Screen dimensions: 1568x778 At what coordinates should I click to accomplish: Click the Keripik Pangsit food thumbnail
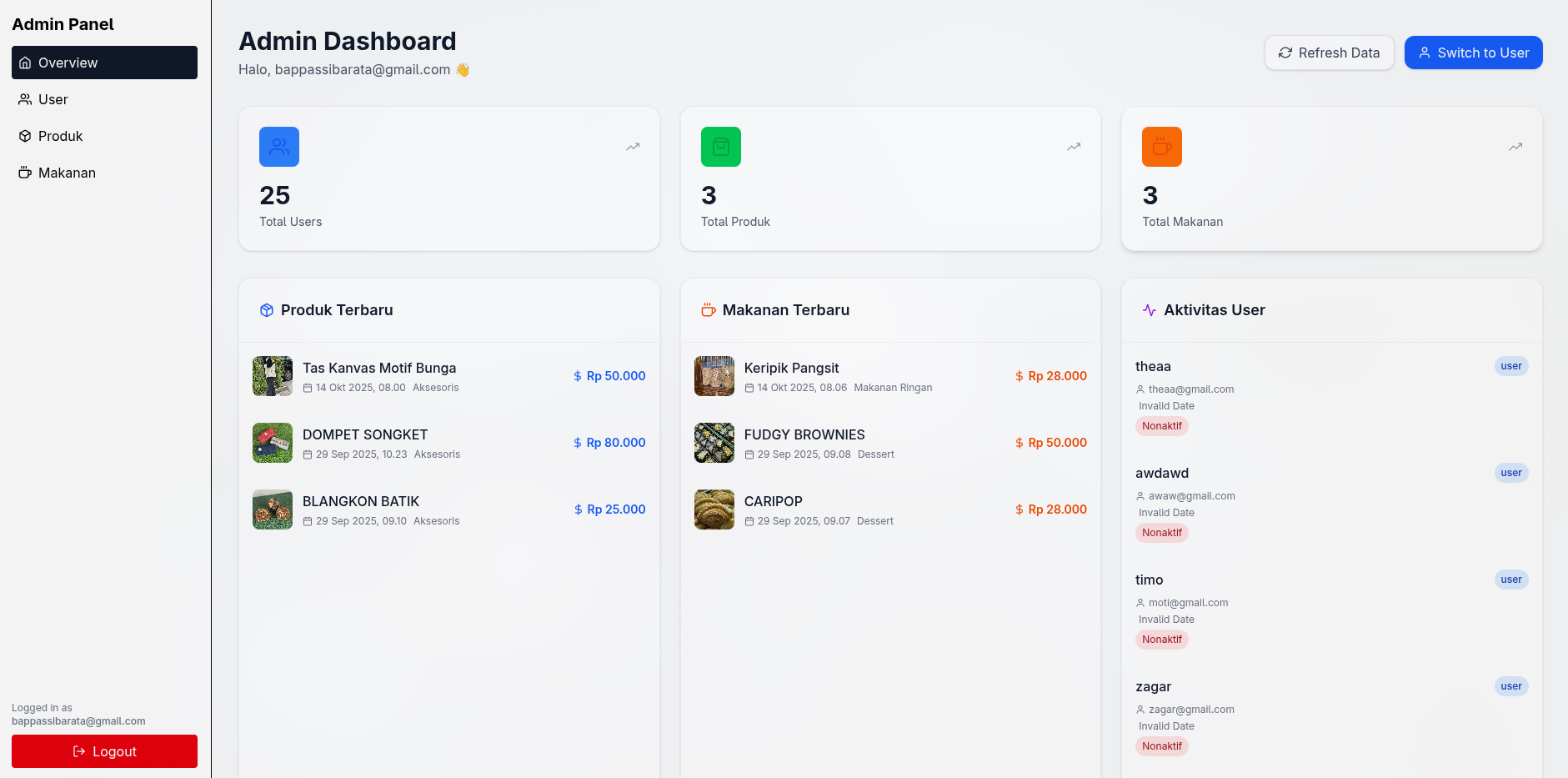[714, 376]
